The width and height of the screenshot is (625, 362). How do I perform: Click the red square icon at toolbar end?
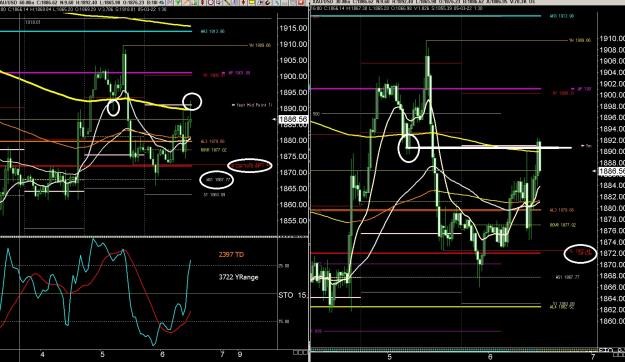301,2
